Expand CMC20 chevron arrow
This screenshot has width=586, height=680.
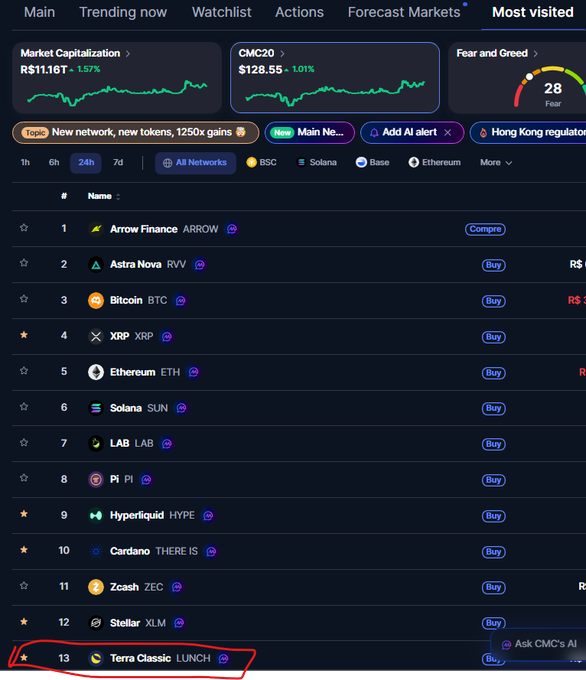[282, 54]
